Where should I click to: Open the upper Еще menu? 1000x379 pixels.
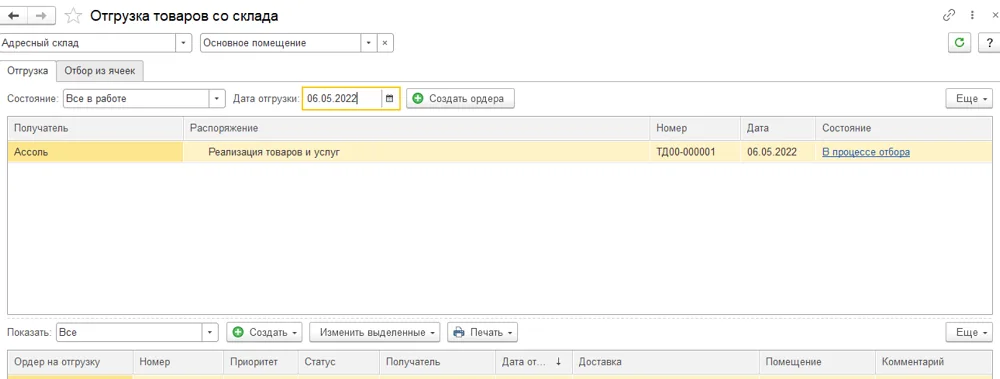(x=969, y=99)
